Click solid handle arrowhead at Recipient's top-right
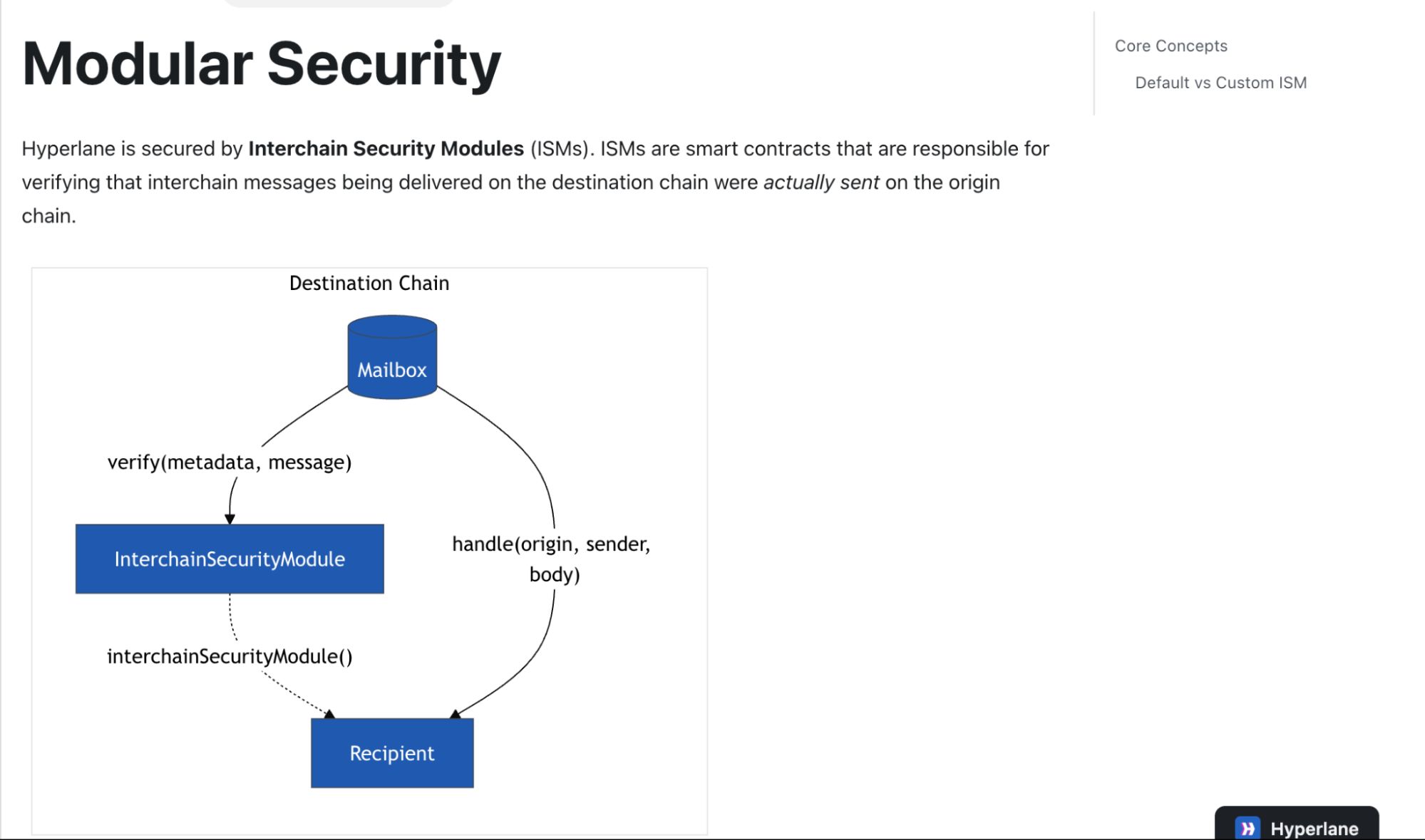1425x840 pixels. tap(455, 713)
